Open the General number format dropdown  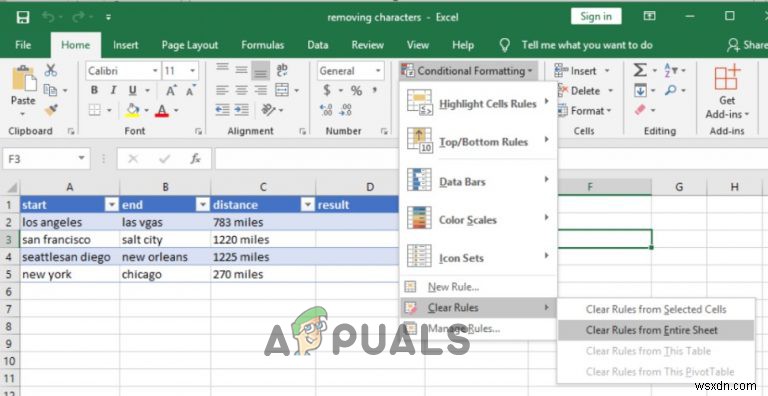(x=378, y=71)
